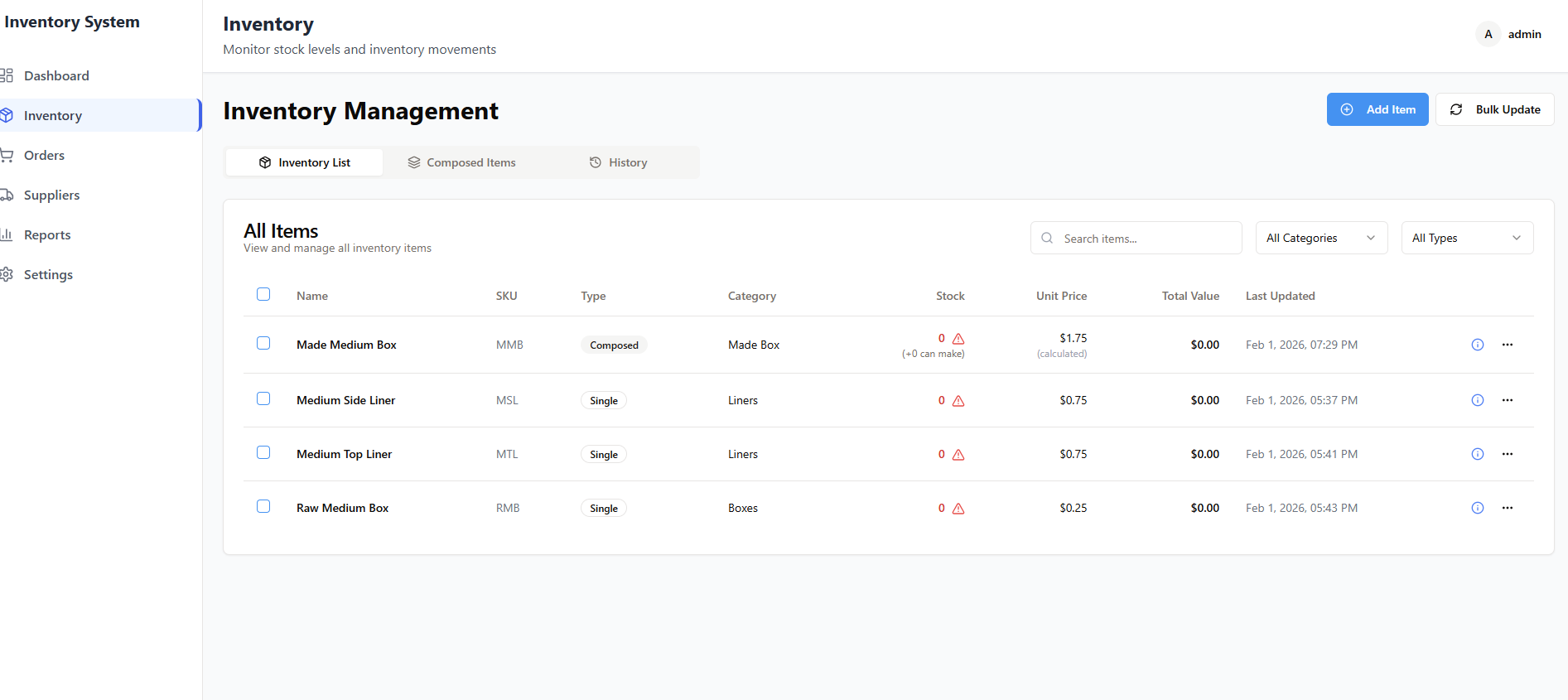This screenshot has height=700, width=1568.
Task: Click warning triangle on Made Medium Box stock
Action: tap(958, 339)
